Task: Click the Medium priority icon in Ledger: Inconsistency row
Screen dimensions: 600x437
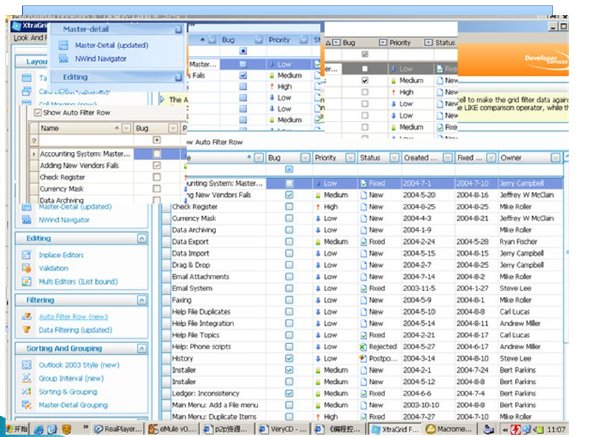Action: coord(318,393)
